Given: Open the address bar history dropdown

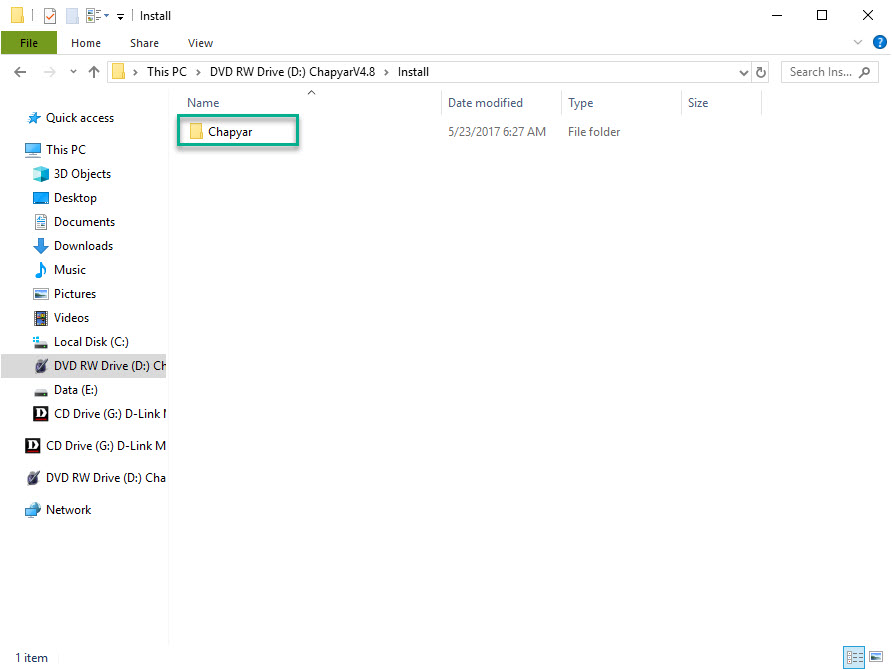Looking at the screenshot, I should click(x=743, y=72).
